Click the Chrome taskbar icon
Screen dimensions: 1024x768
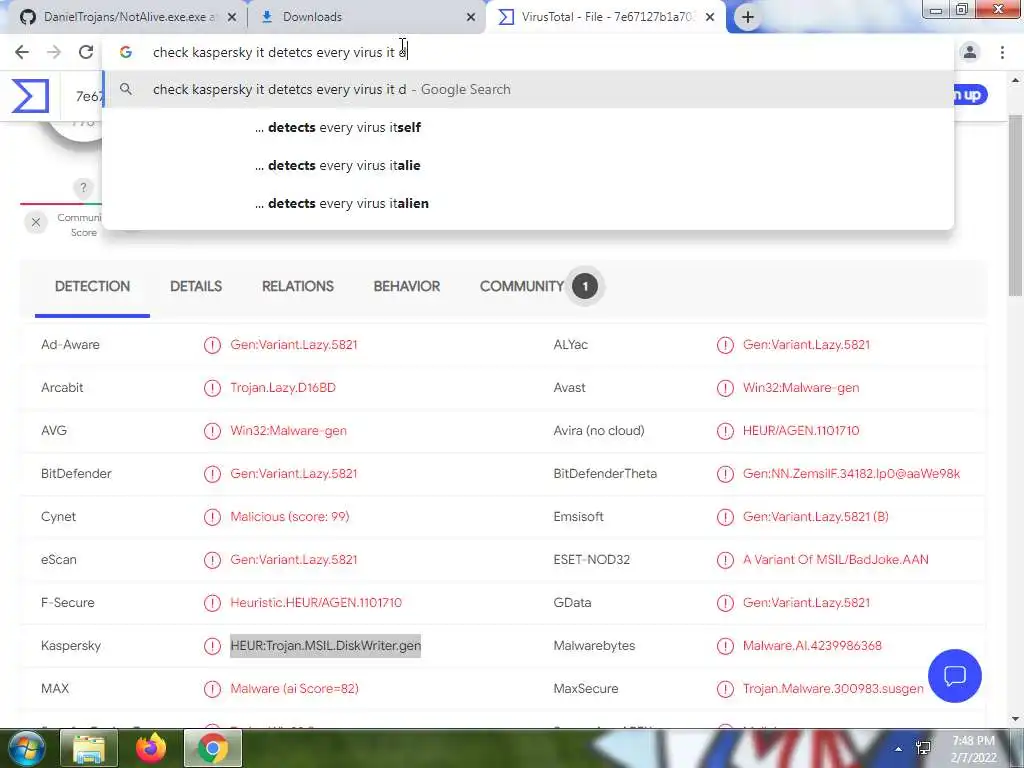(x=213, y=748)
